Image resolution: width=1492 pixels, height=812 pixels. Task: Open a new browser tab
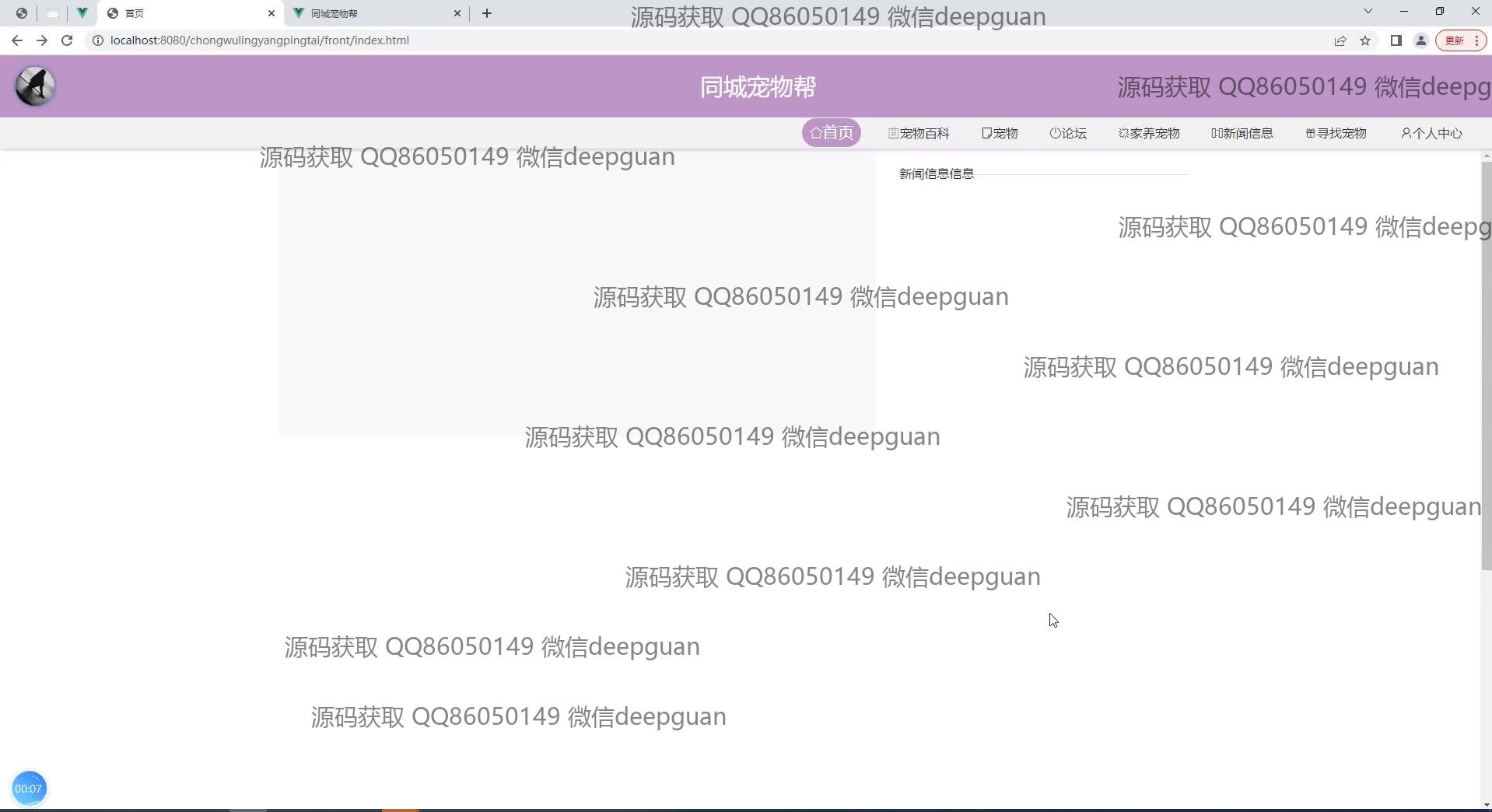487,13
